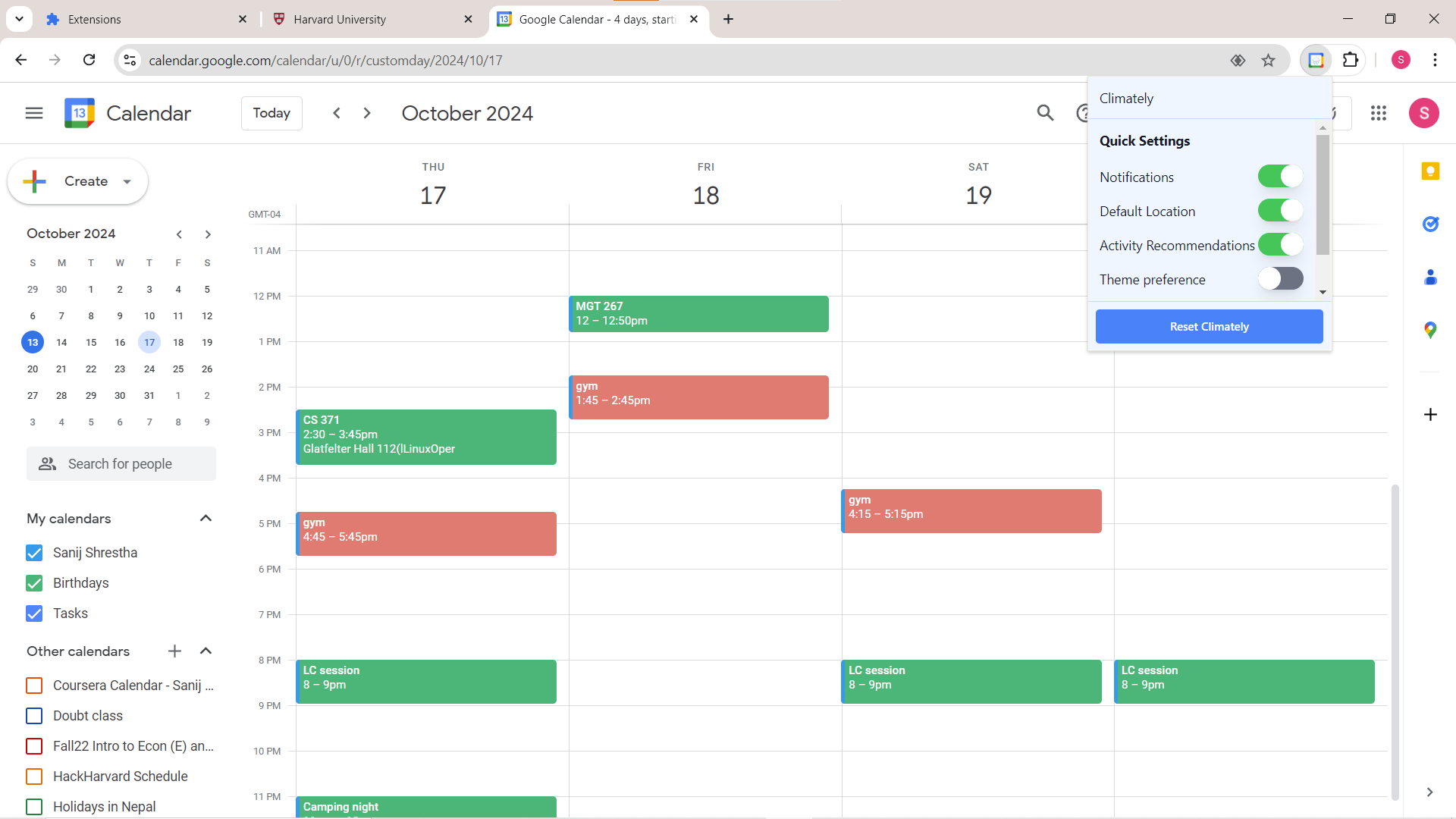This screenshot has width=1456, height=819.
Task: Collapse the Other calendars section
Action: (x=206, y=651)
